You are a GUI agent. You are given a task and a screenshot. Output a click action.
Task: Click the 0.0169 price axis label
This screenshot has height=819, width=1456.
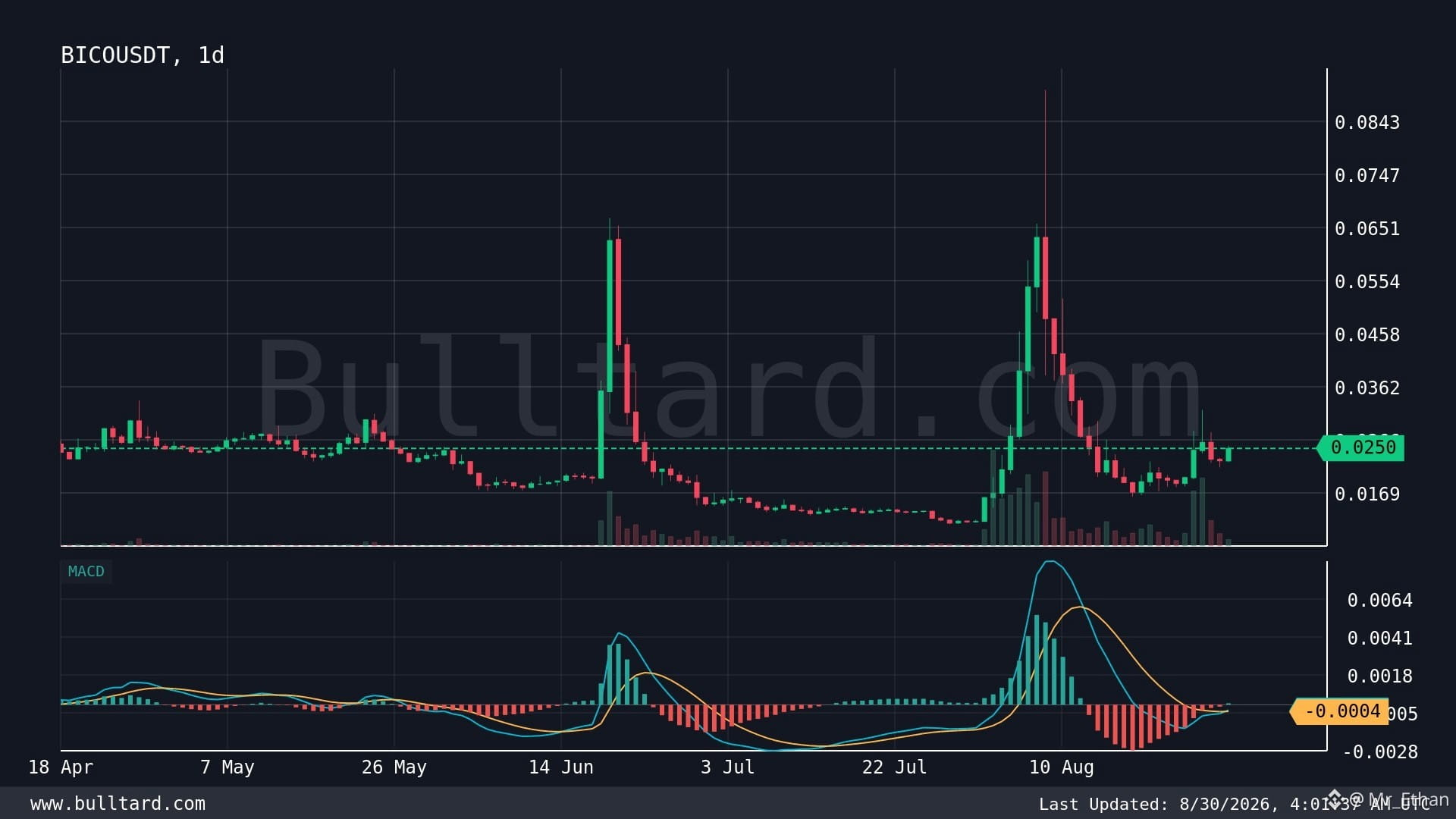(1367, 494)
